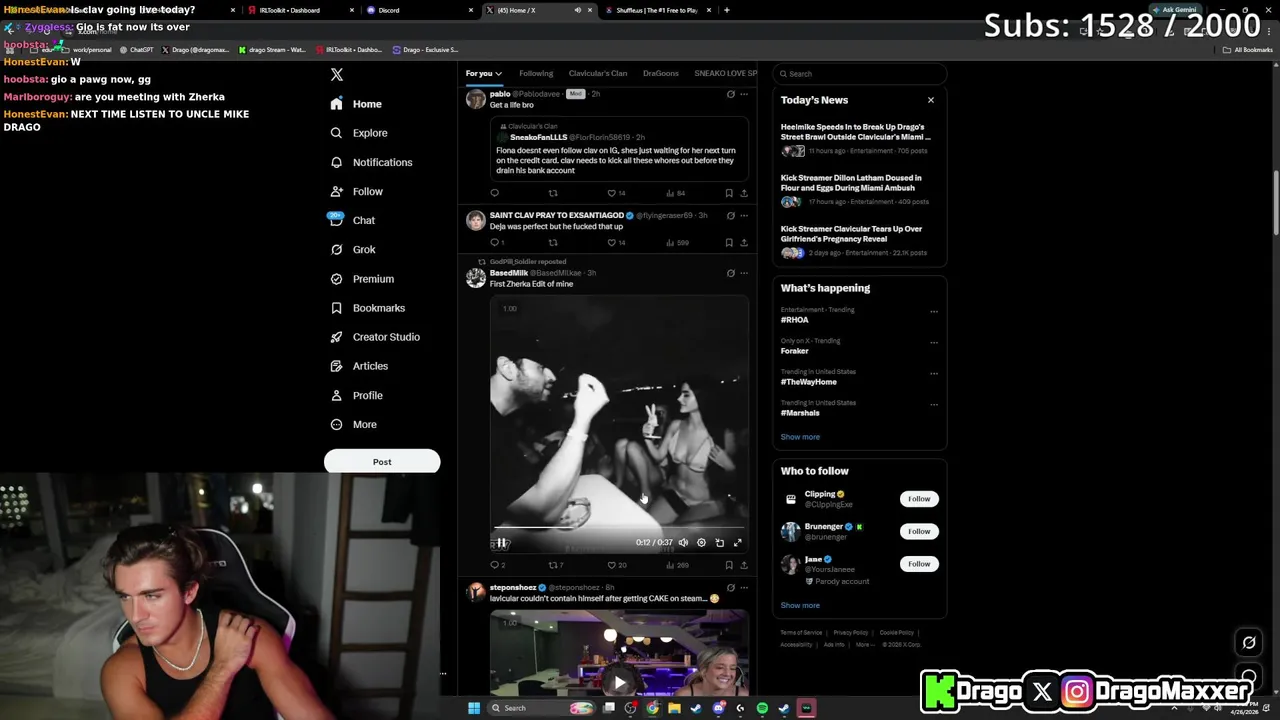Image resolution: width=1280 pixels, height=720 pixels.
Task: Switch to Clavicular's Clan tab
Action: 598,73
